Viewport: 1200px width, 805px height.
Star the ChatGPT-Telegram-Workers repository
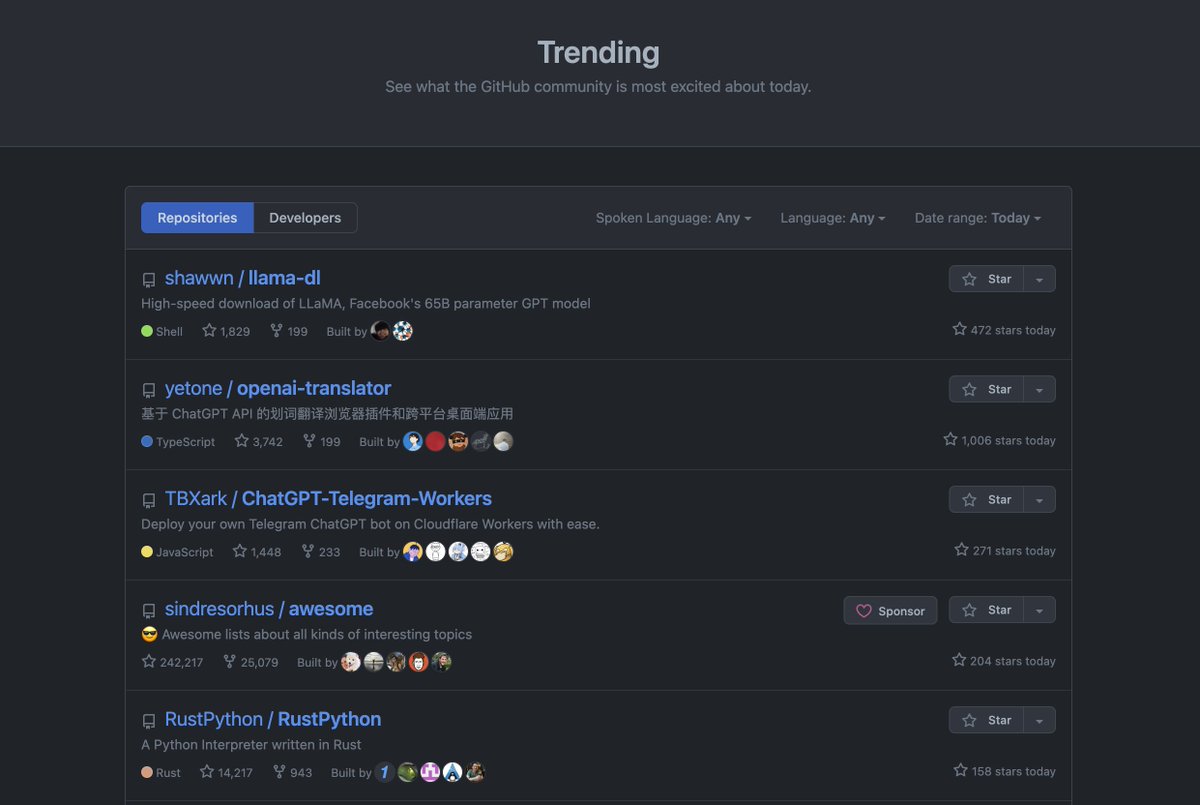click(x=986, y=499)
